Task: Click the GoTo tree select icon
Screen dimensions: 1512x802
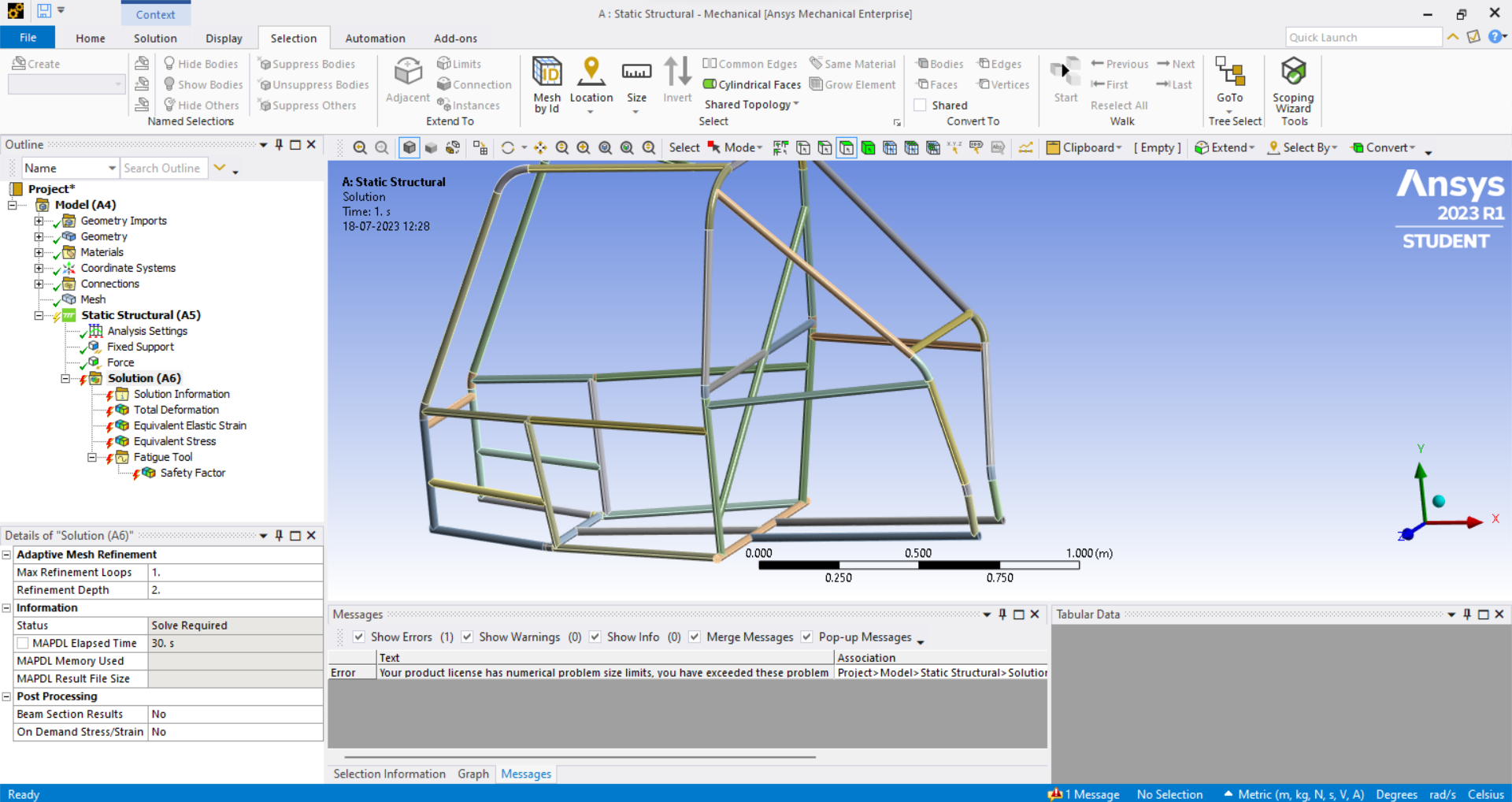Action: point(1229,72)
